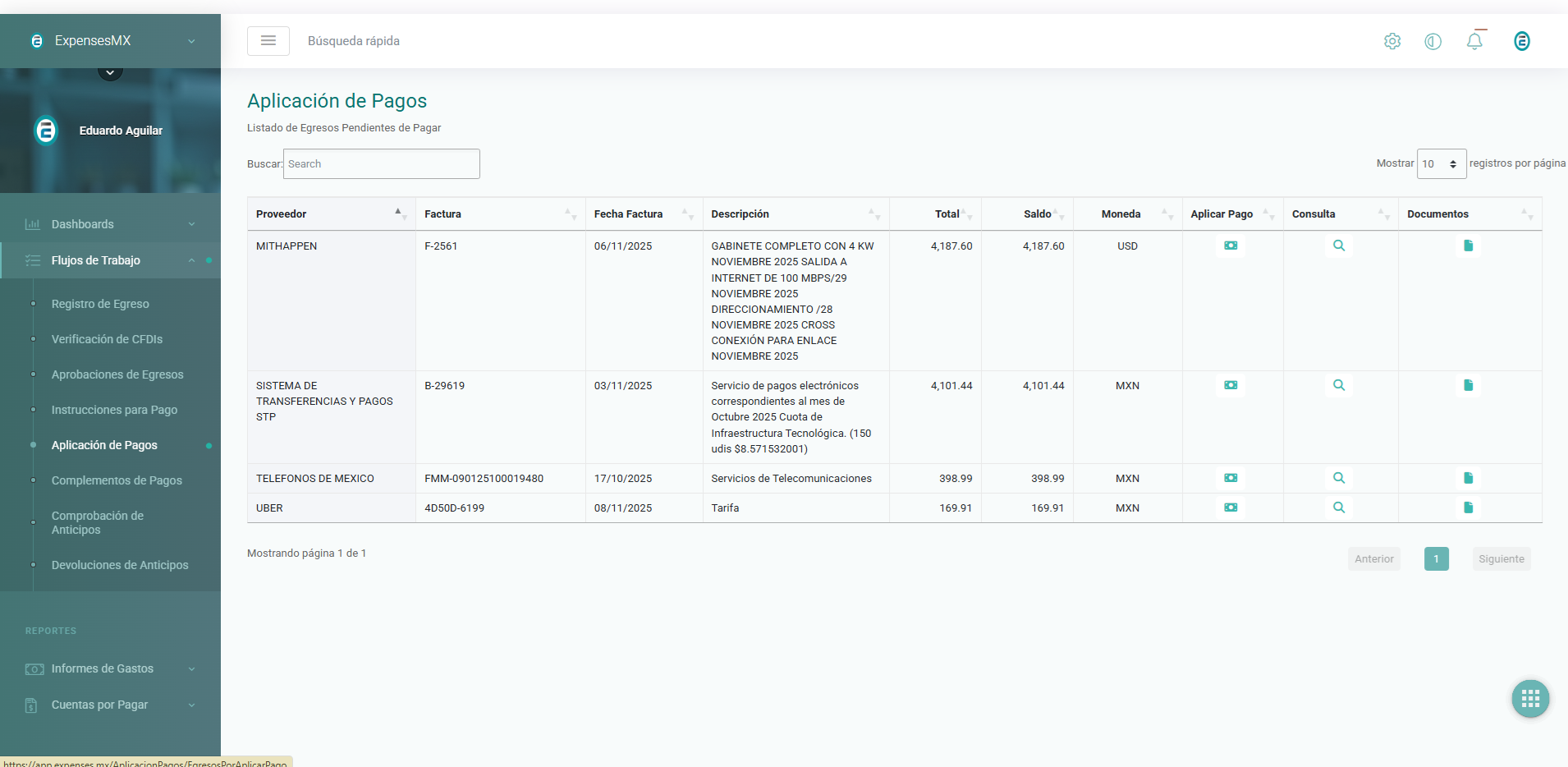The image size is (1568, 767).
Task: Click the apply payment icon for MITHAPPEN invoice
Action: 1229,246
